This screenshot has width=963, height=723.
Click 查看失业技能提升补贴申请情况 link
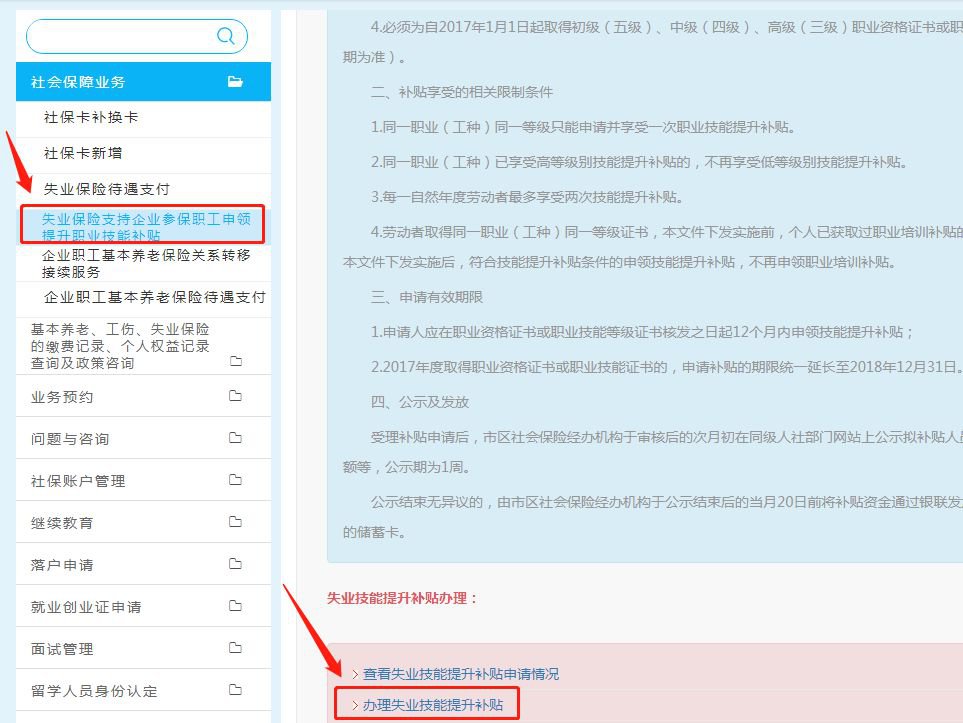point(460,674)
